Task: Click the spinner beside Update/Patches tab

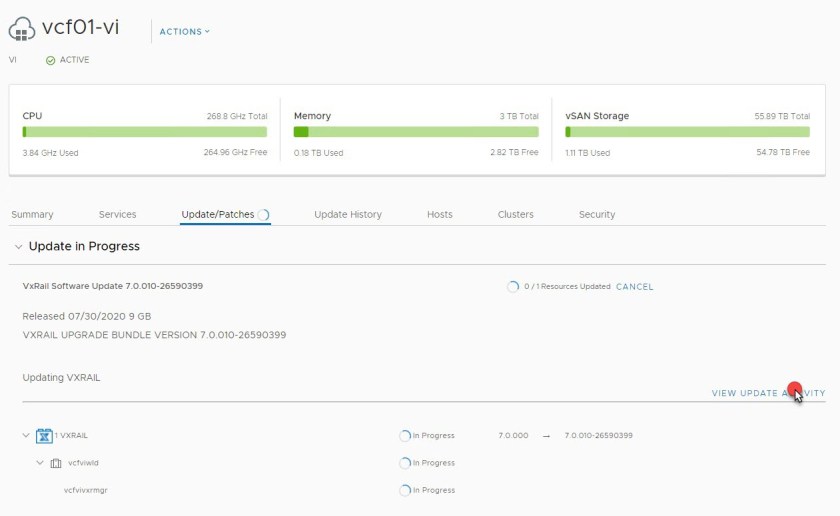Action: tap(263, 215)
